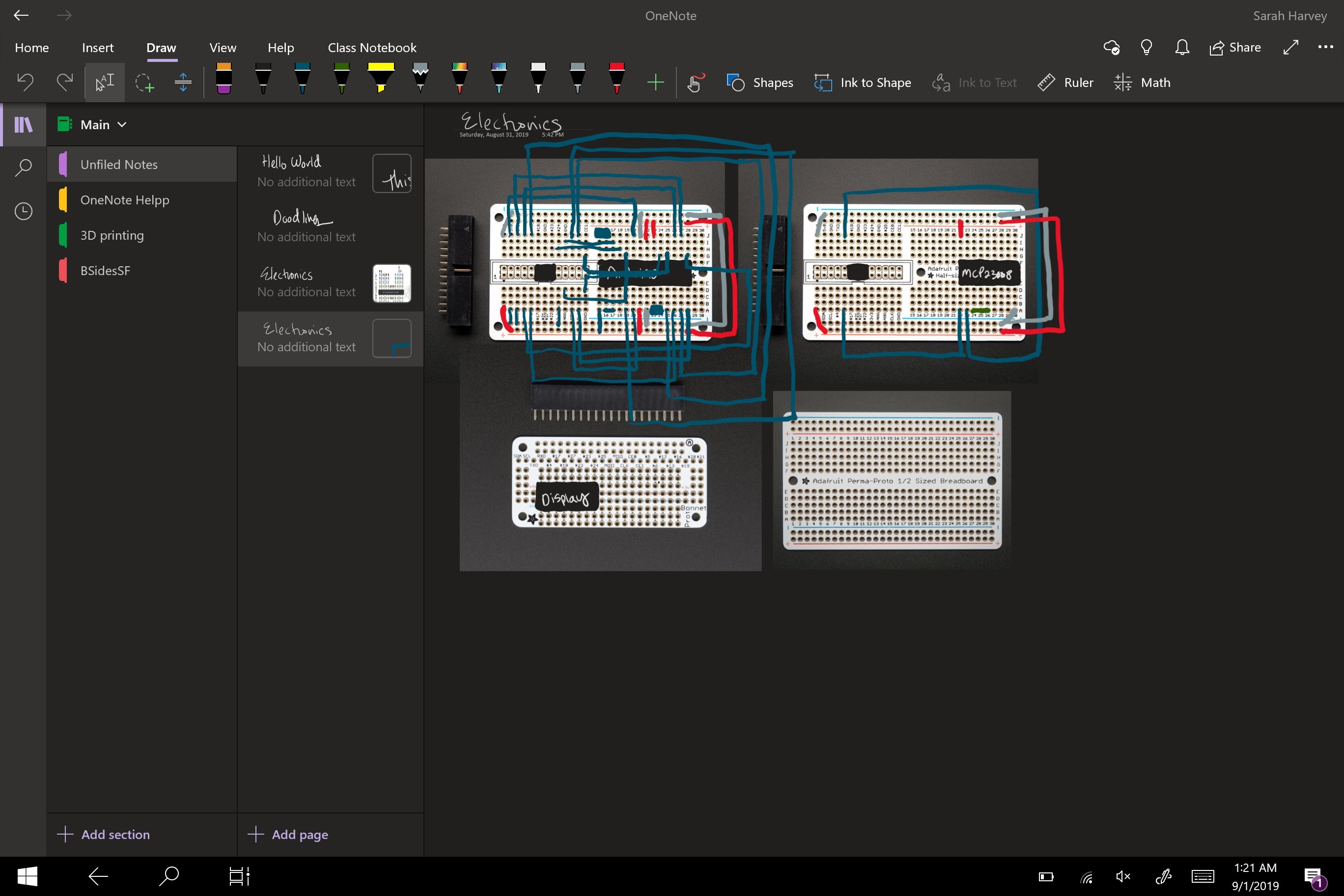This screenshot has height=896, width=1344.
Task: Click the Redo icon
Action: 64,83
